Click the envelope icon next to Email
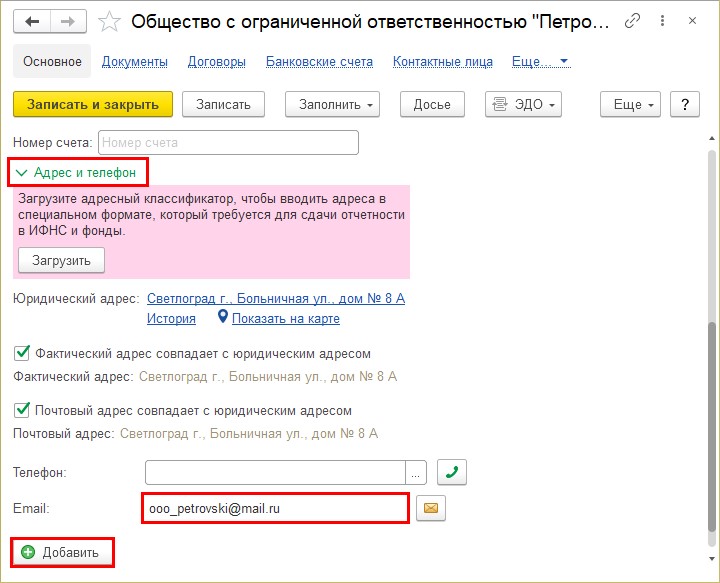The height and width of the screenshot is (583, 720). click(x=431, y=508)
